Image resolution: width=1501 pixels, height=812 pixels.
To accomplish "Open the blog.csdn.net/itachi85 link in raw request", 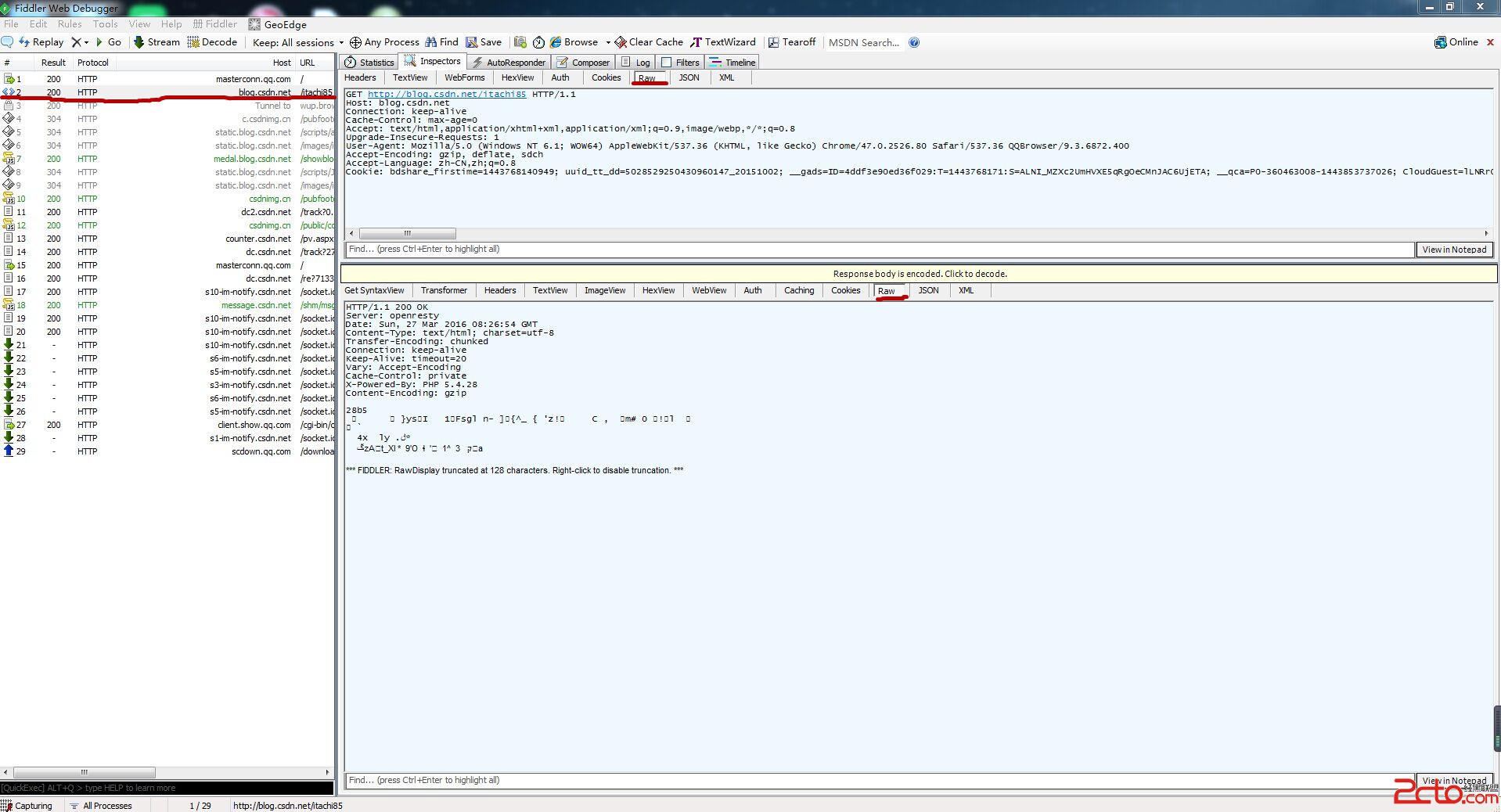I will point(447,94).
